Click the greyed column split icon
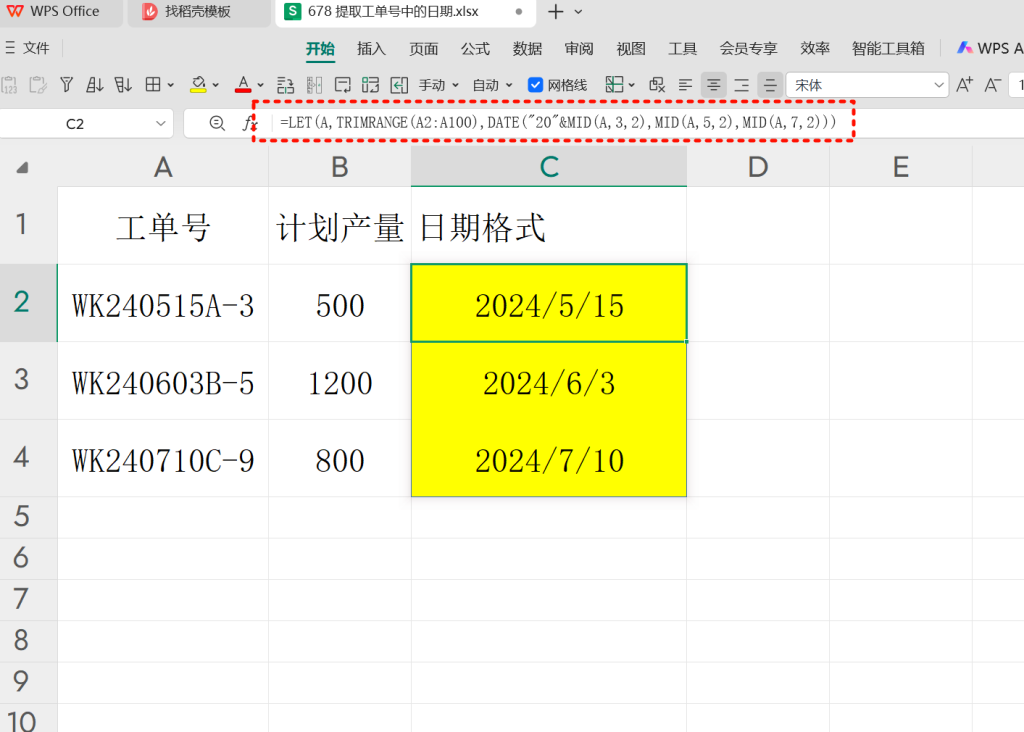 (314, 85)
